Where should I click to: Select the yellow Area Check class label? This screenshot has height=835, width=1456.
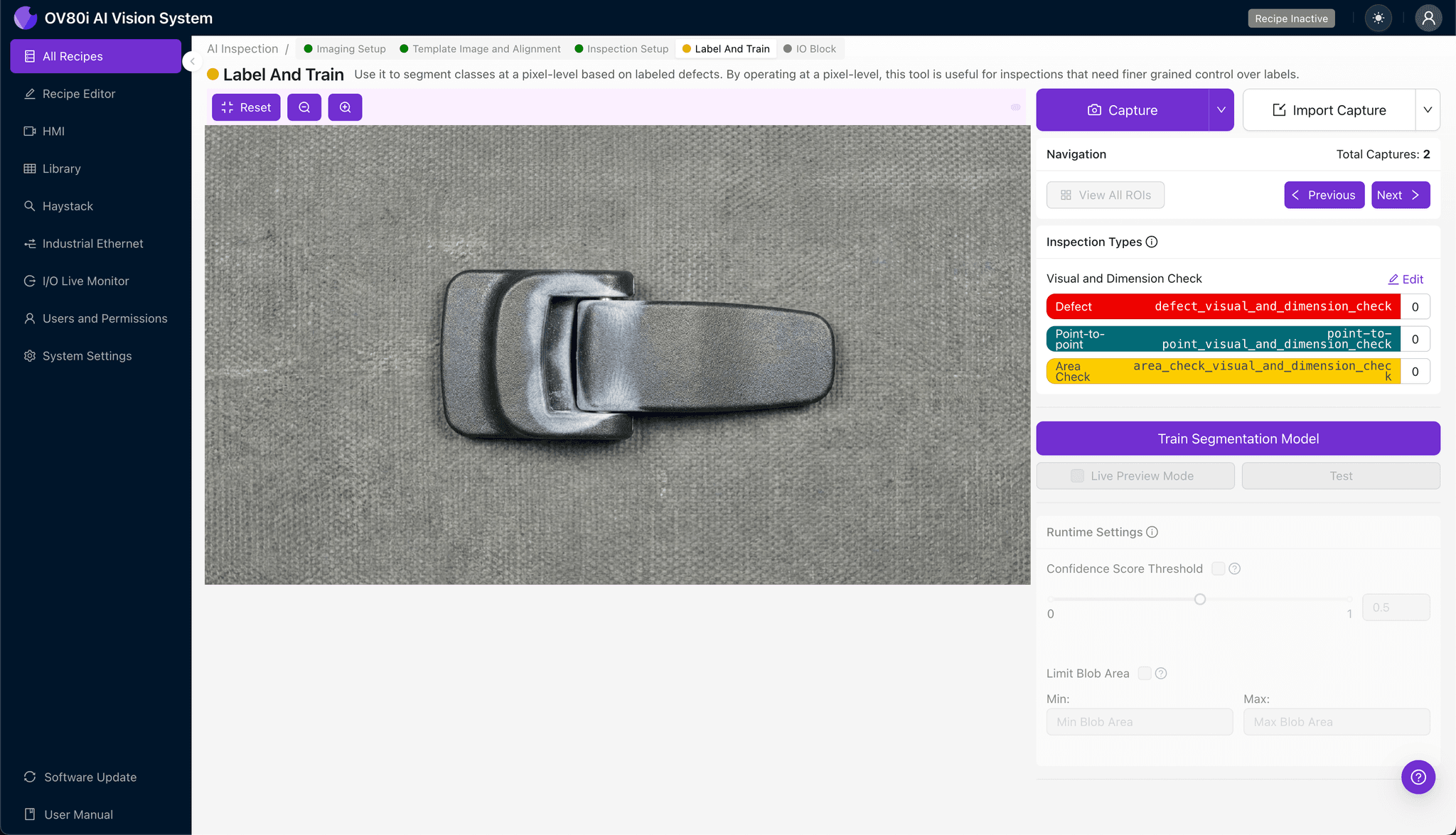pos(1223,371)
